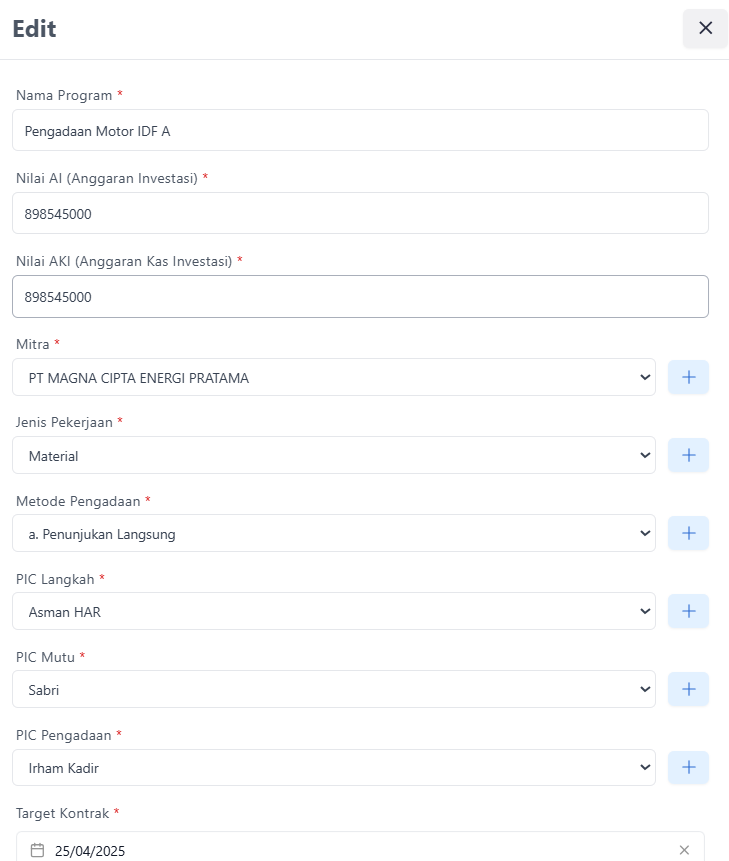Click the Nama Program text field
Screen dimensions: 729x861
[360, 130]
